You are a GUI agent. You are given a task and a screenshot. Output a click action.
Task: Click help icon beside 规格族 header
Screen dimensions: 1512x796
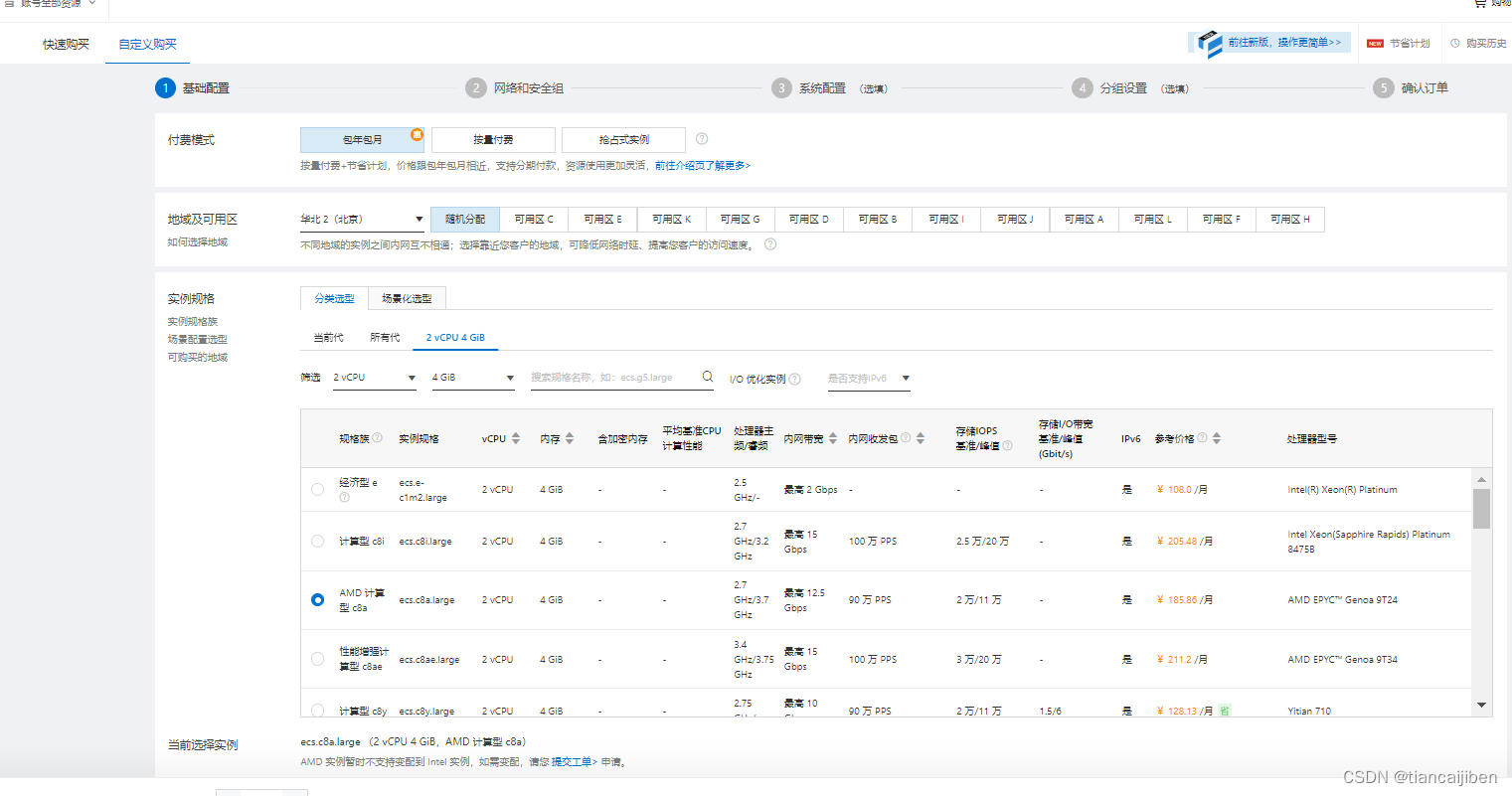tap(378, 437)
